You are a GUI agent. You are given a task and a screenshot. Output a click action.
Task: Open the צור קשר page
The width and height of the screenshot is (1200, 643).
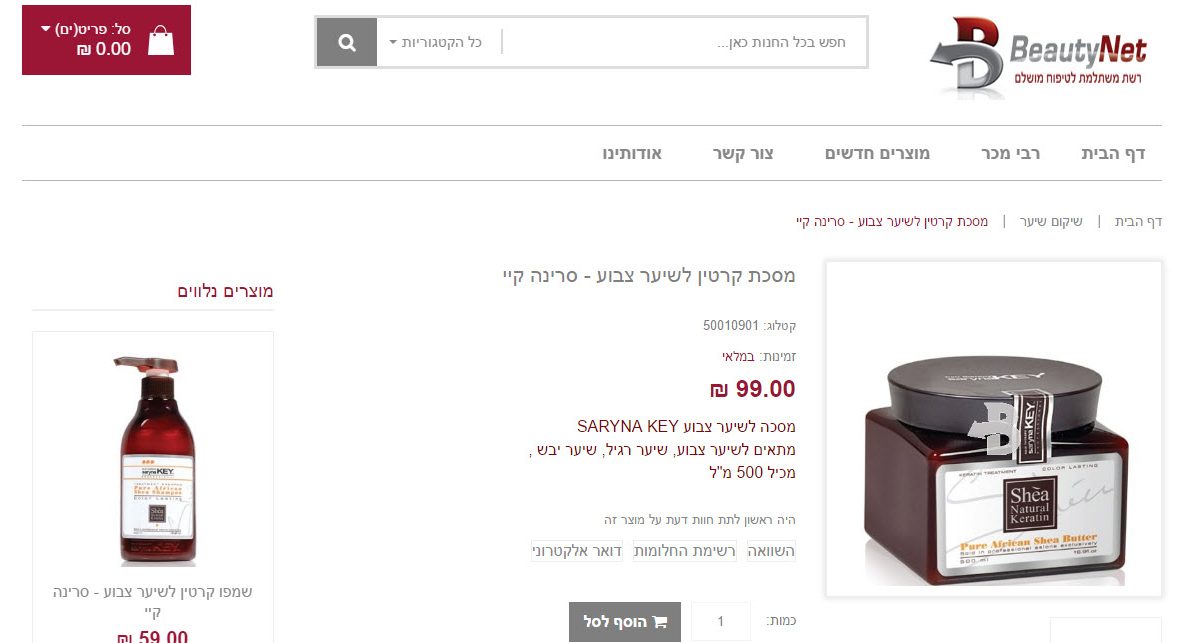(743, 153)
